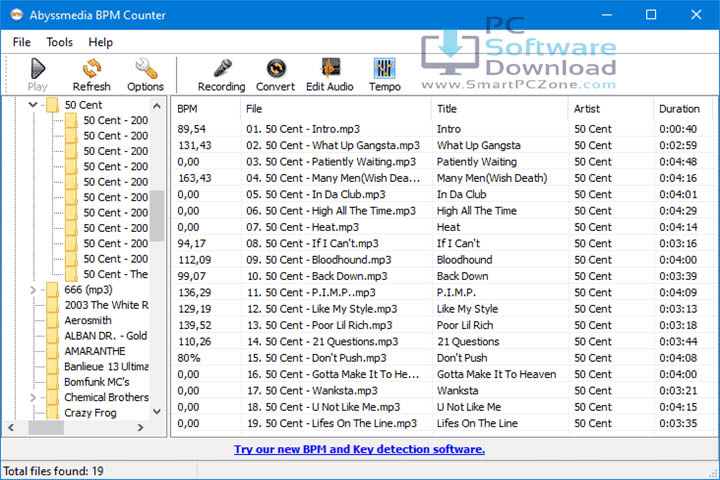Screen dimensions: 720x480
Task: Click the folder tree scroll up arrow
Action: coord(157,106)
